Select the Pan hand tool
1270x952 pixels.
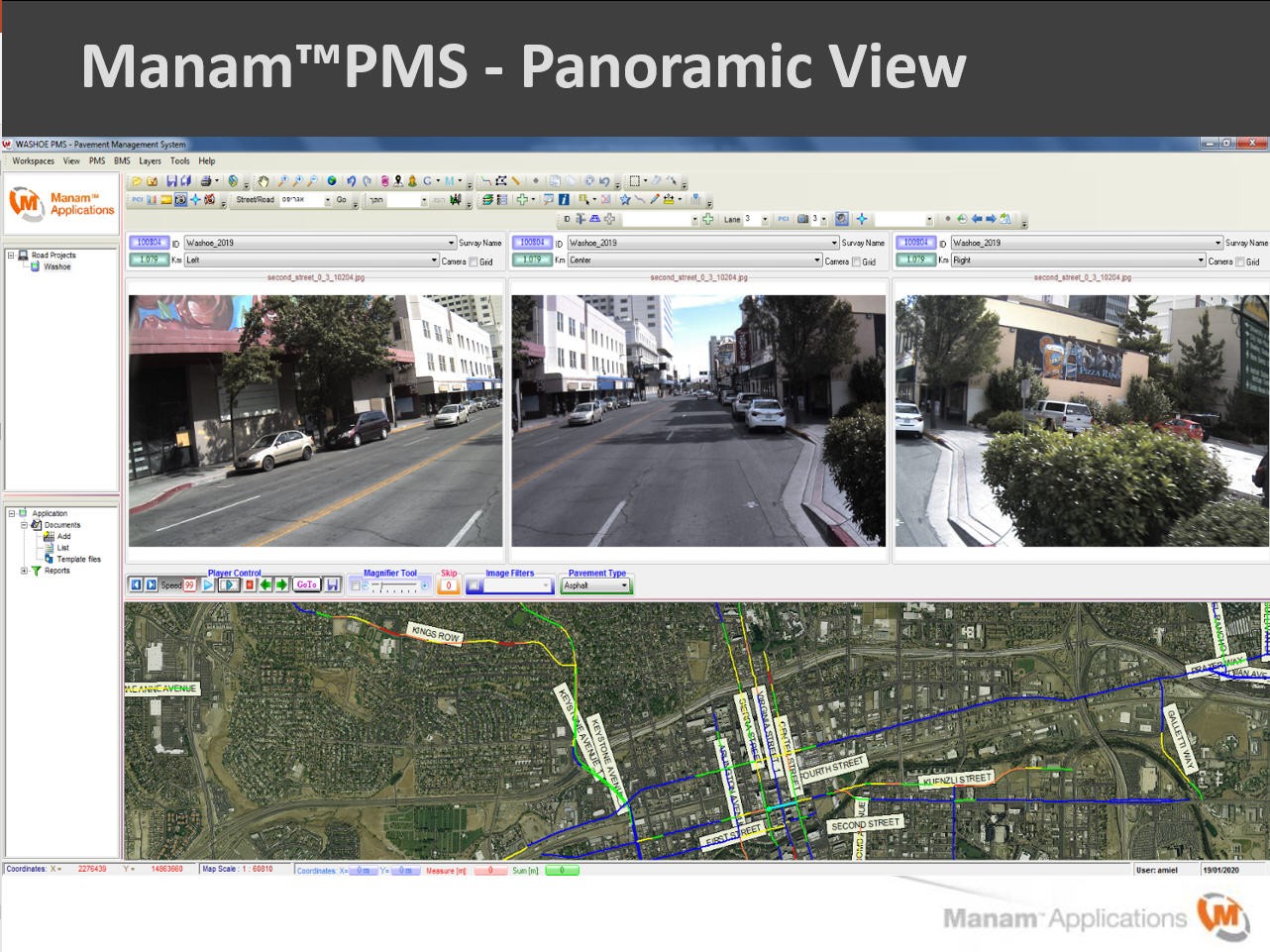tap(263, 181)
